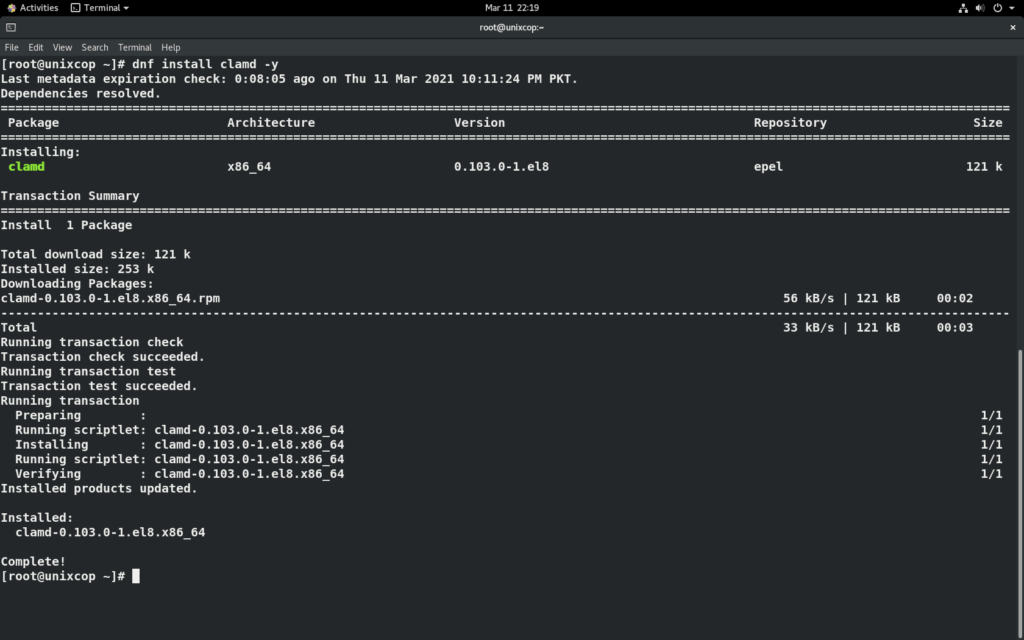Screen dimensions: 1024x640
Task: Expand the system menu arrow beside power icon
Action: (x=1012, y=8)
